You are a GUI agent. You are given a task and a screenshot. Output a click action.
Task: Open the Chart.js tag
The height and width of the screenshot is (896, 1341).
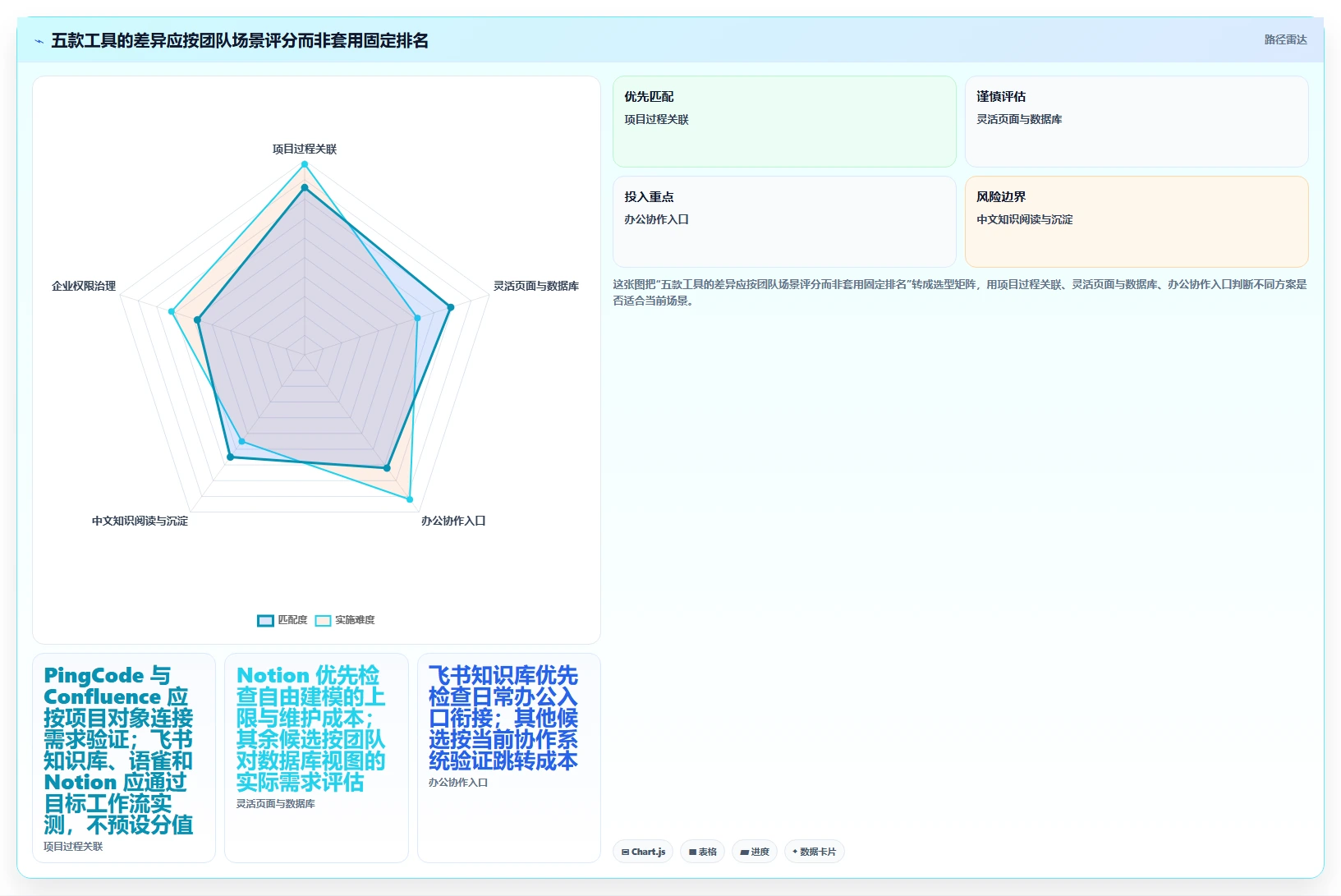(x=643, y=852)
